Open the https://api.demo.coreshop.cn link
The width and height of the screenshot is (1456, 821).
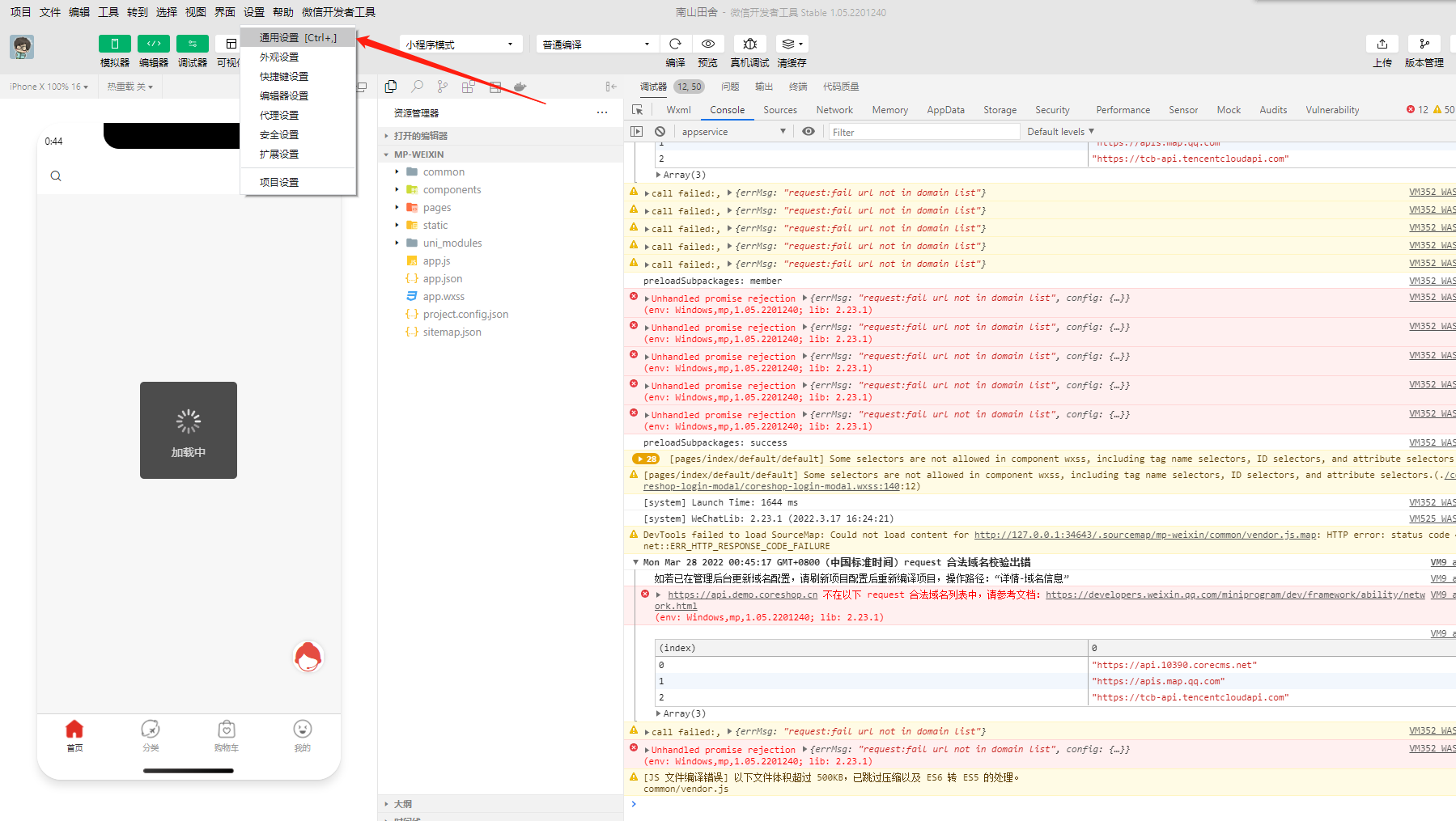743,595
